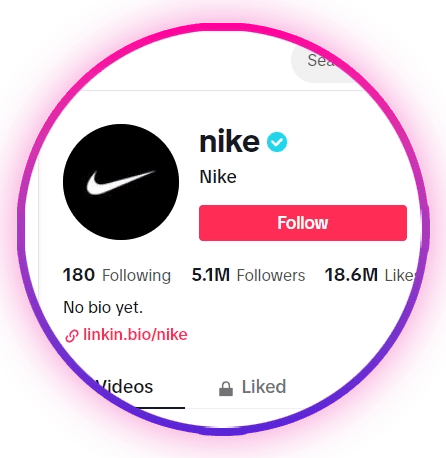The image size is (446, 458).
Task: Open the linkin.bio/nike link
Action: pyautogui.click(x=135, y=334)
